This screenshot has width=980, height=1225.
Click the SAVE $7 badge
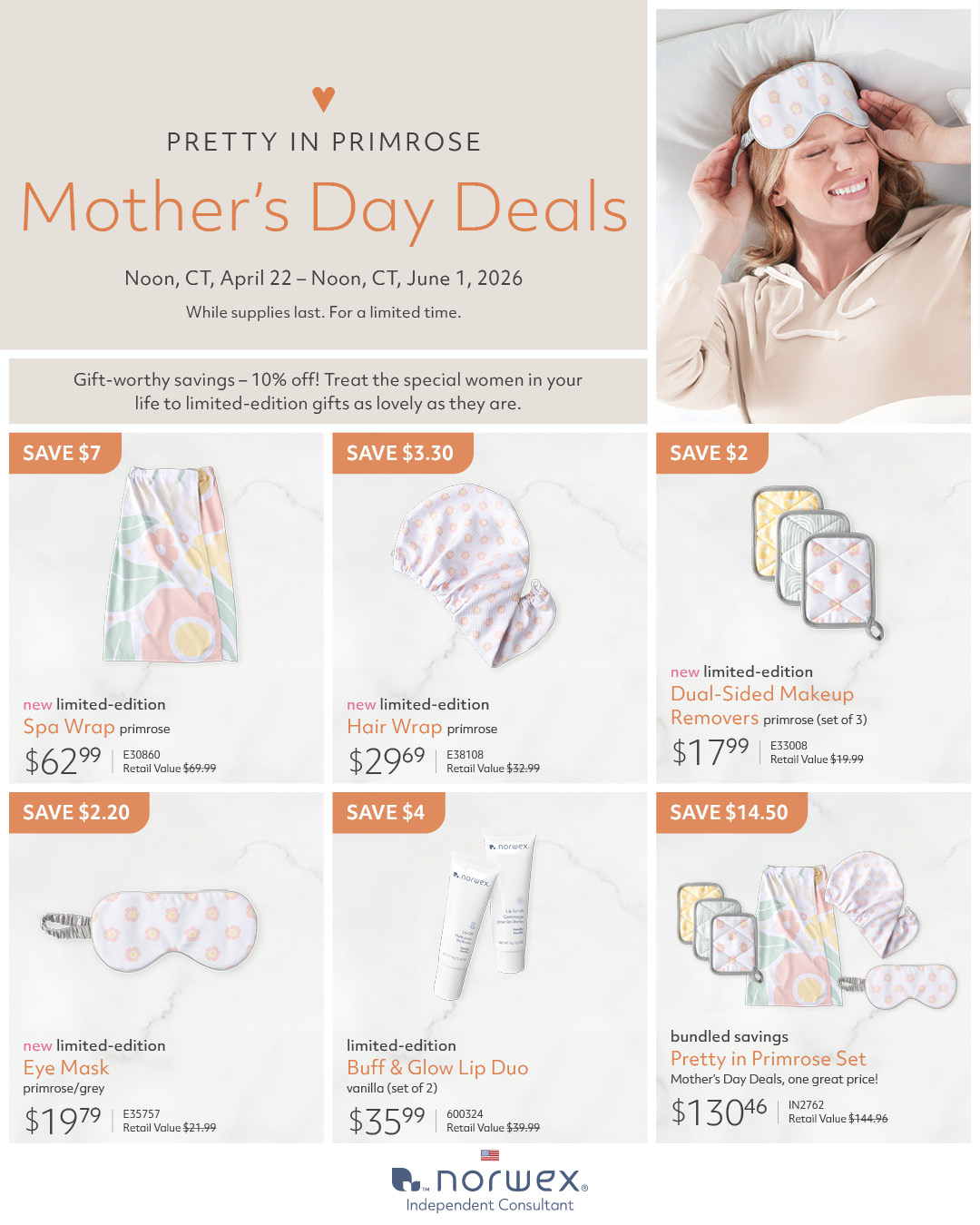click(x=63, y=453)
